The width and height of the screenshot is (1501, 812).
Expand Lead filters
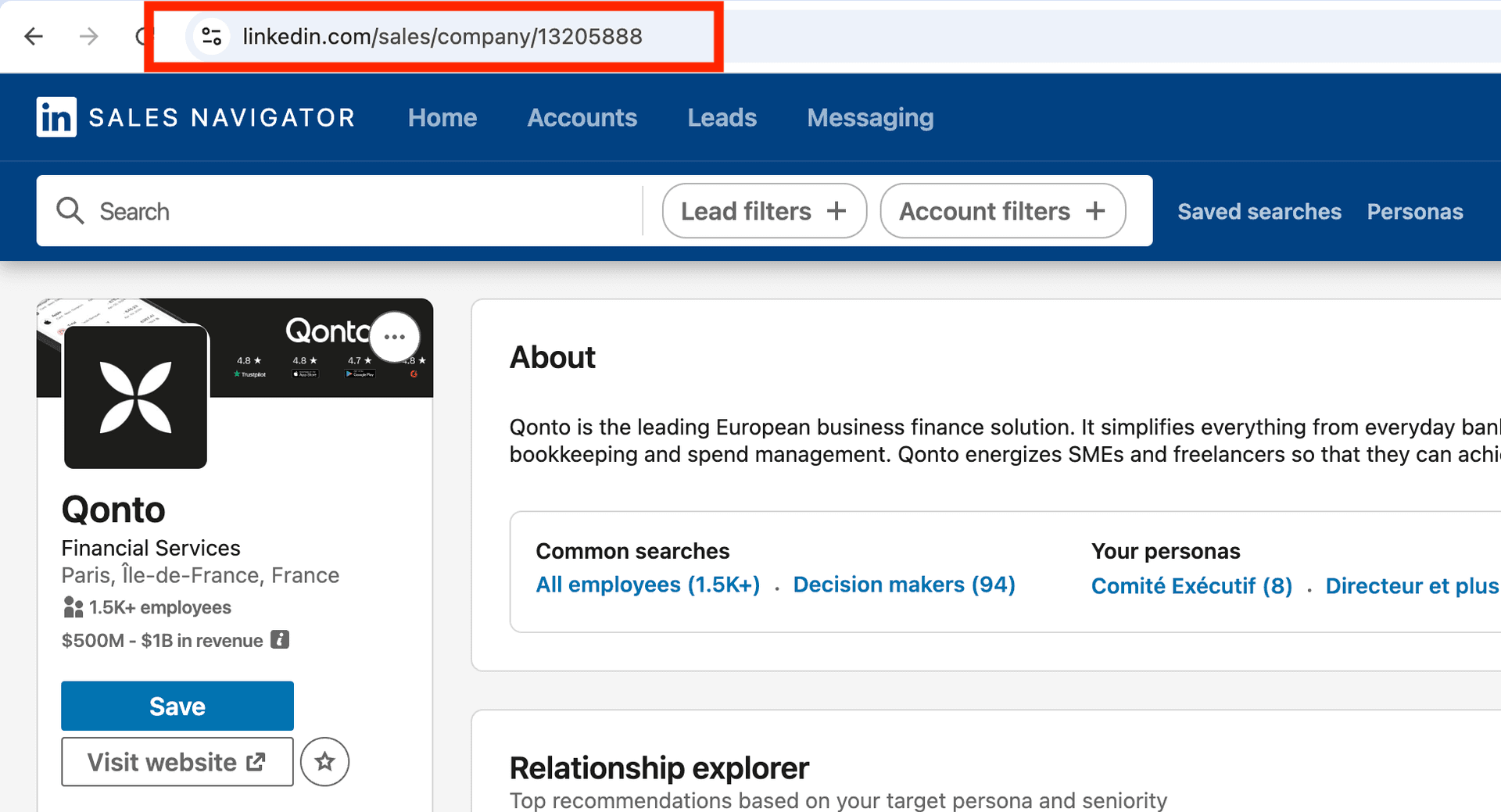tap(764, 210)
